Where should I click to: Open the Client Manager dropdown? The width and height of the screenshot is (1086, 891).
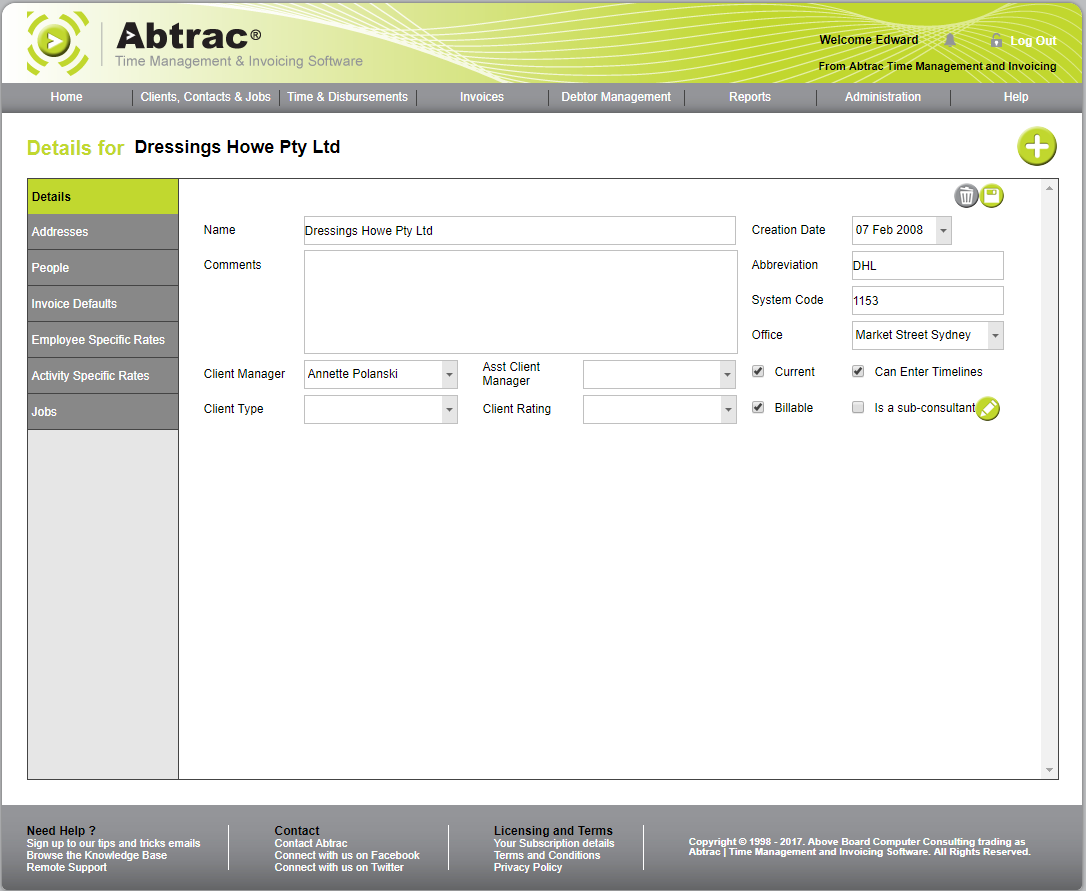(x=448, y=374)
